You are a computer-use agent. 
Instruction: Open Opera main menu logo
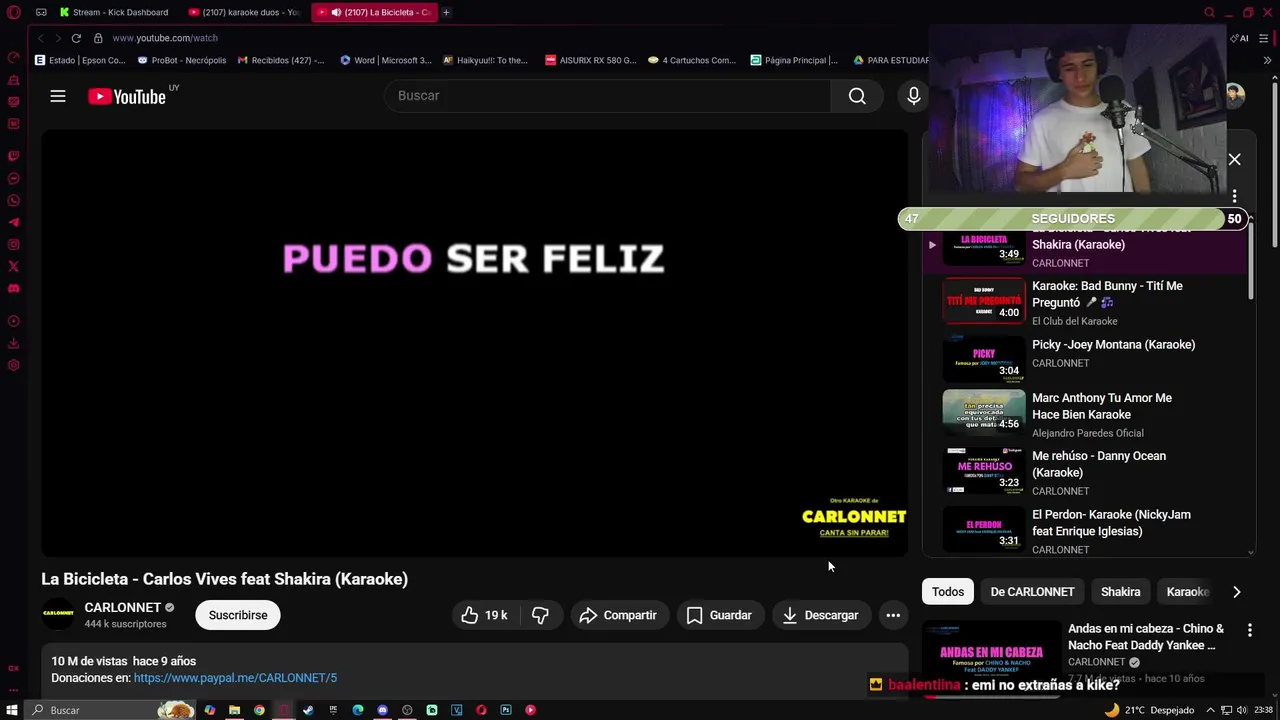tap(13, 12)
